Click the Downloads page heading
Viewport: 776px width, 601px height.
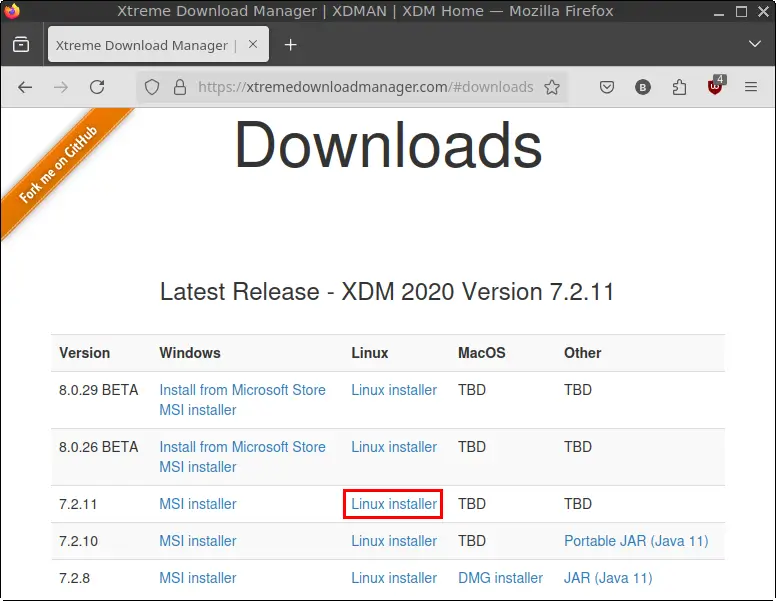pyautogui.click(x=388, y=146)
